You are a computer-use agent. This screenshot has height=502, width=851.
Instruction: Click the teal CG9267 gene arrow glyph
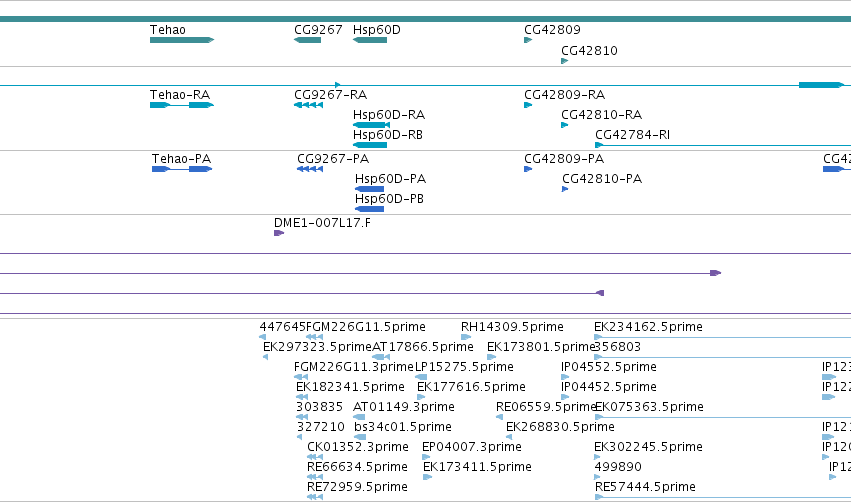click(x=307, y=40)
